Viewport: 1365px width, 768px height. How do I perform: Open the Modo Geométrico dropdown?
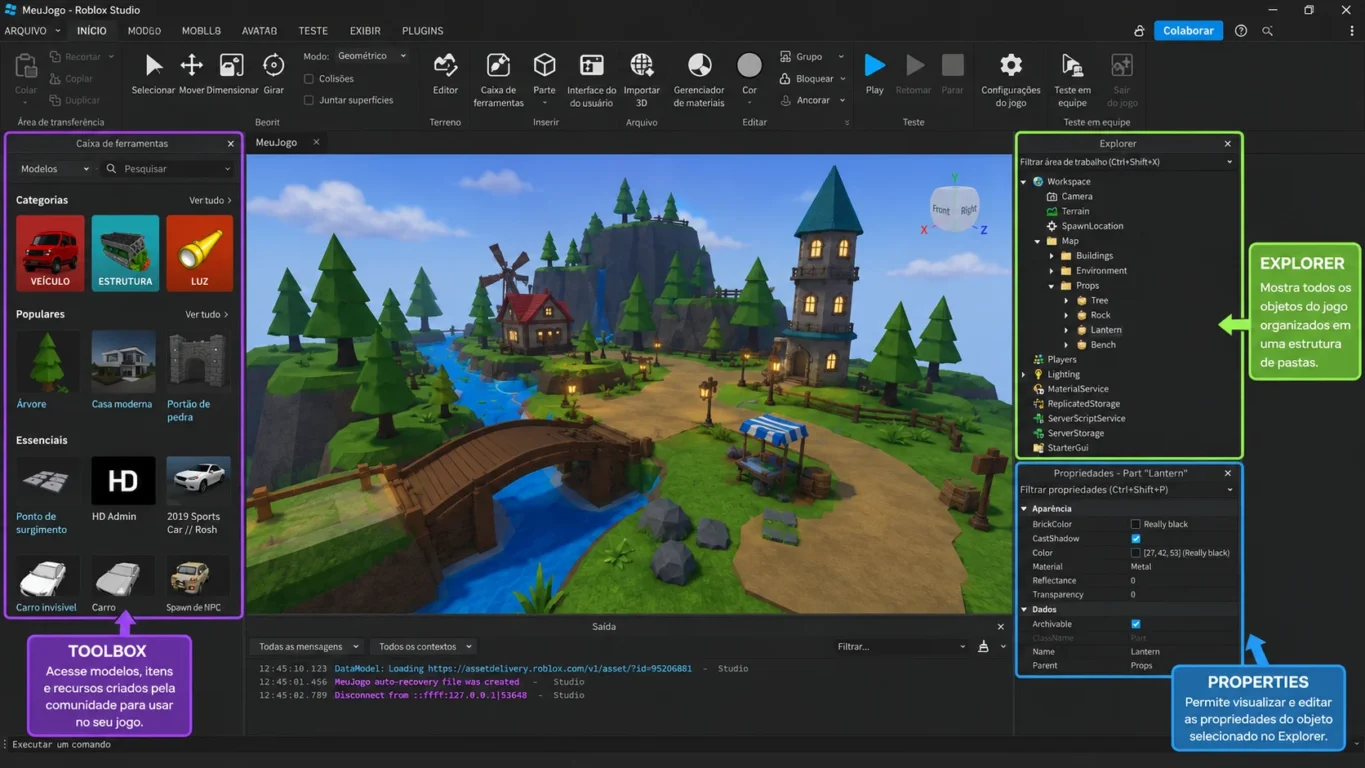[x=371, y=57]
